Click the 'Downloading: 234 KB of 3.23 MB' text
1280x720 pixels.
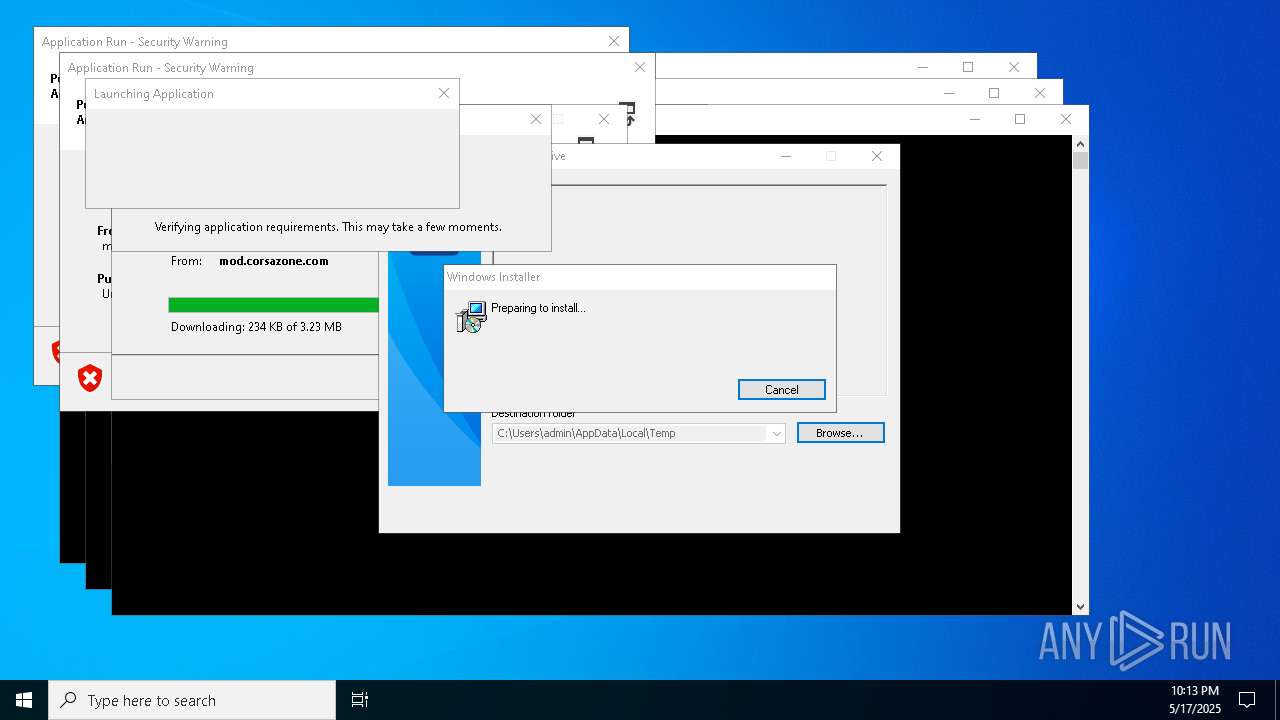[256, 327]
